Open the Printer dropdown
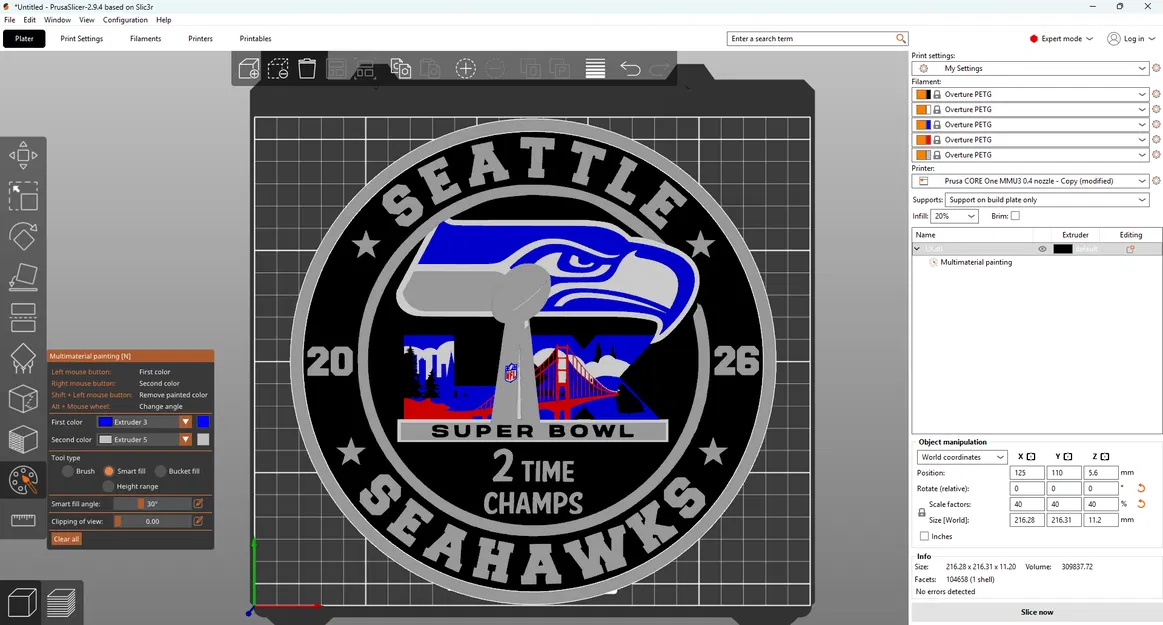The image size is (1163, 625). (1035, 180)
